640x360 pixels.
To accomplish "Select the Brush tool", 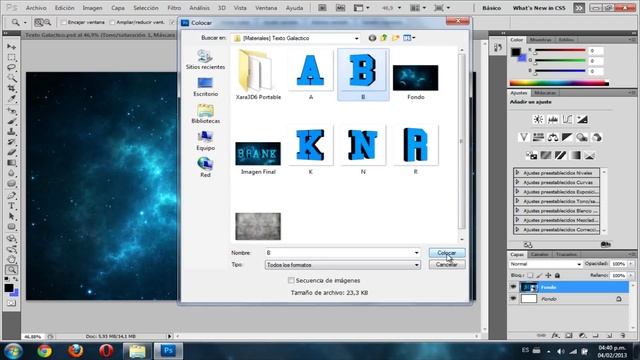I will tap(11, 121).
